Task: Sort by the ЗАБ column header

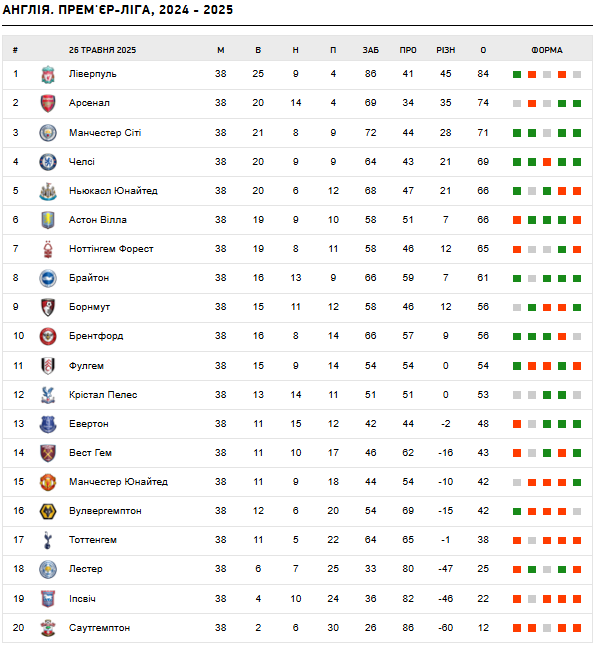Action: click(371, 50)
